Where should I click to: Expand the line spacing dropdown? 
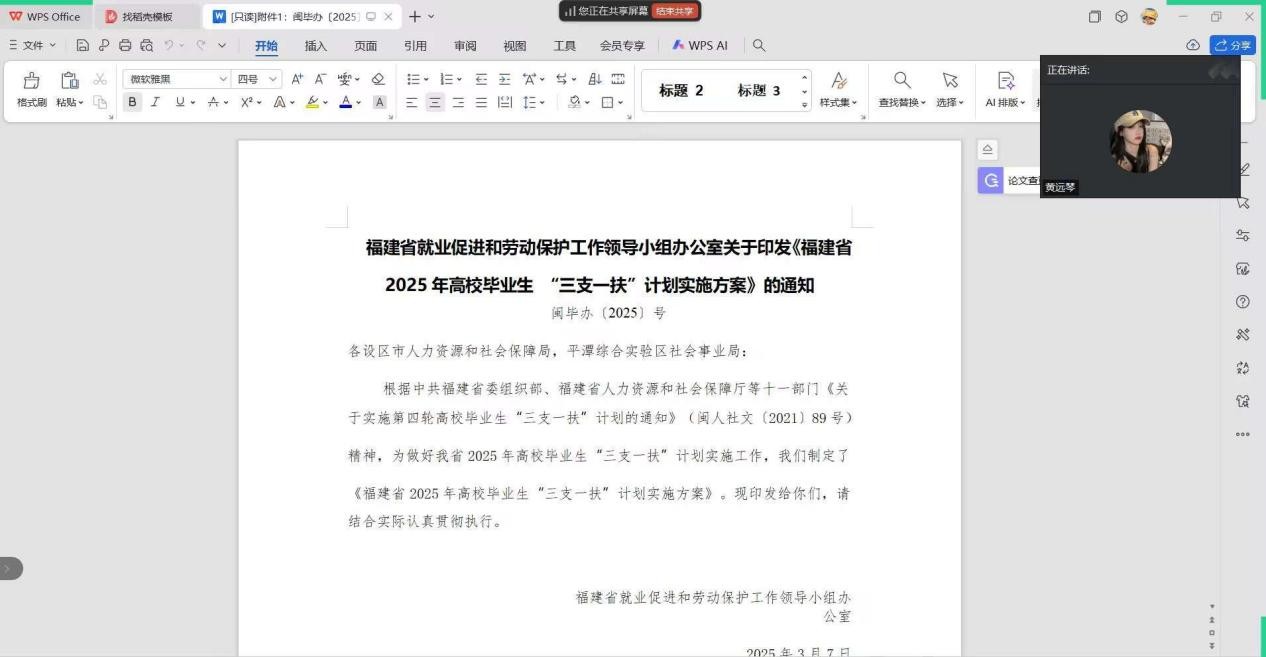point(543,102)
